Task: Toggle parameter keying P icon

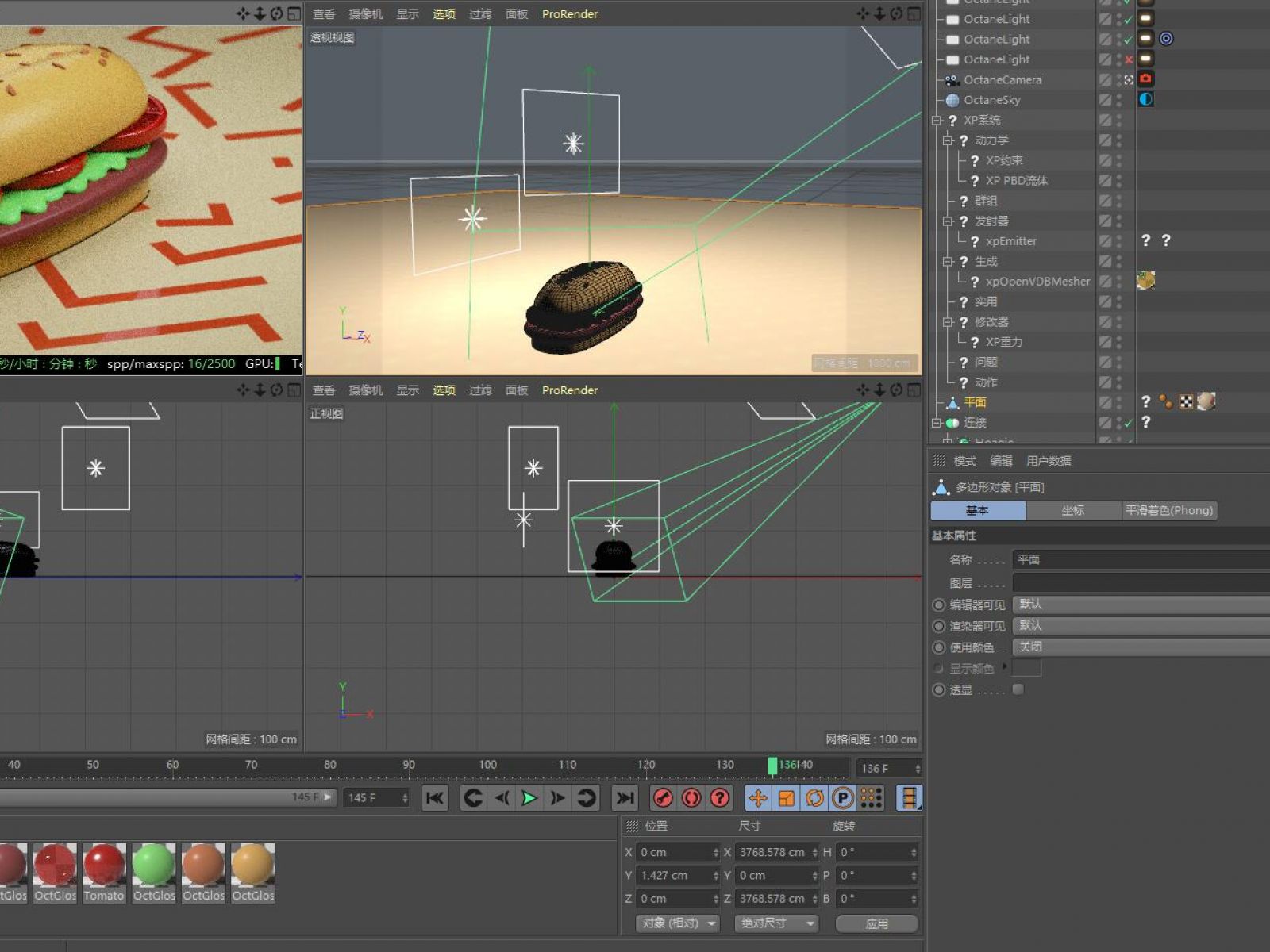Action: tap(843, 798)
